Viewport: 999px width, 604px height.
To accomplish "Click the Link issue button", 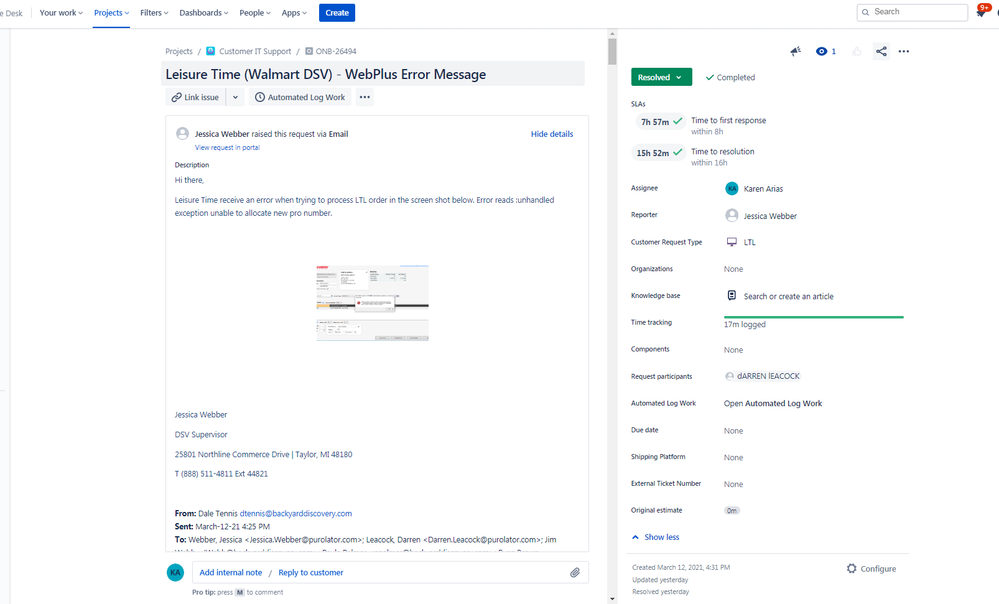I will (x=195, y=97).
